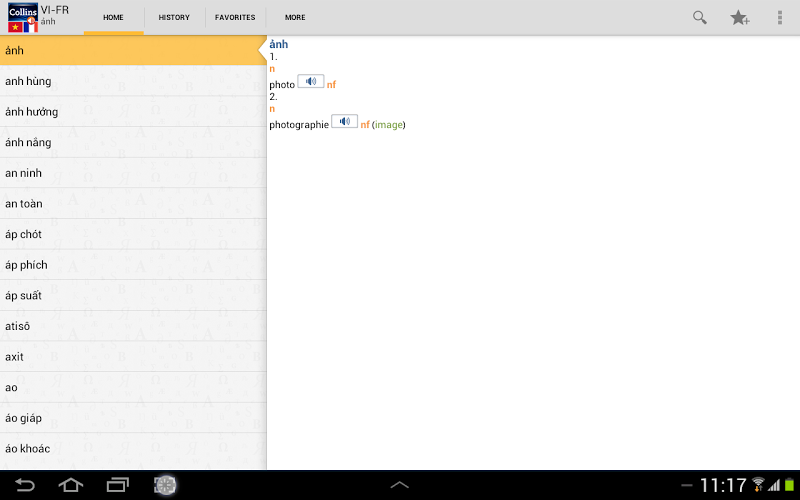Select "atisô" in the word list

click(133, 326)
